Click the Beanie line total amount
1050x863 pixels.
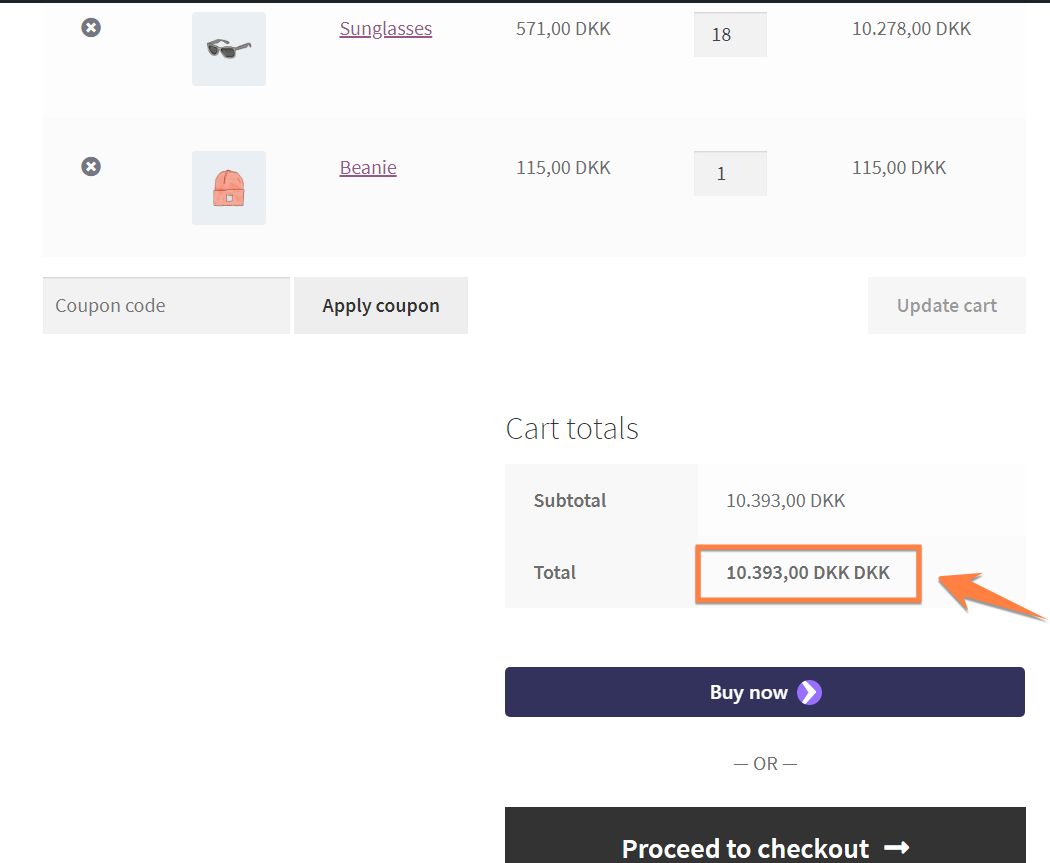[x=898, y=167]
